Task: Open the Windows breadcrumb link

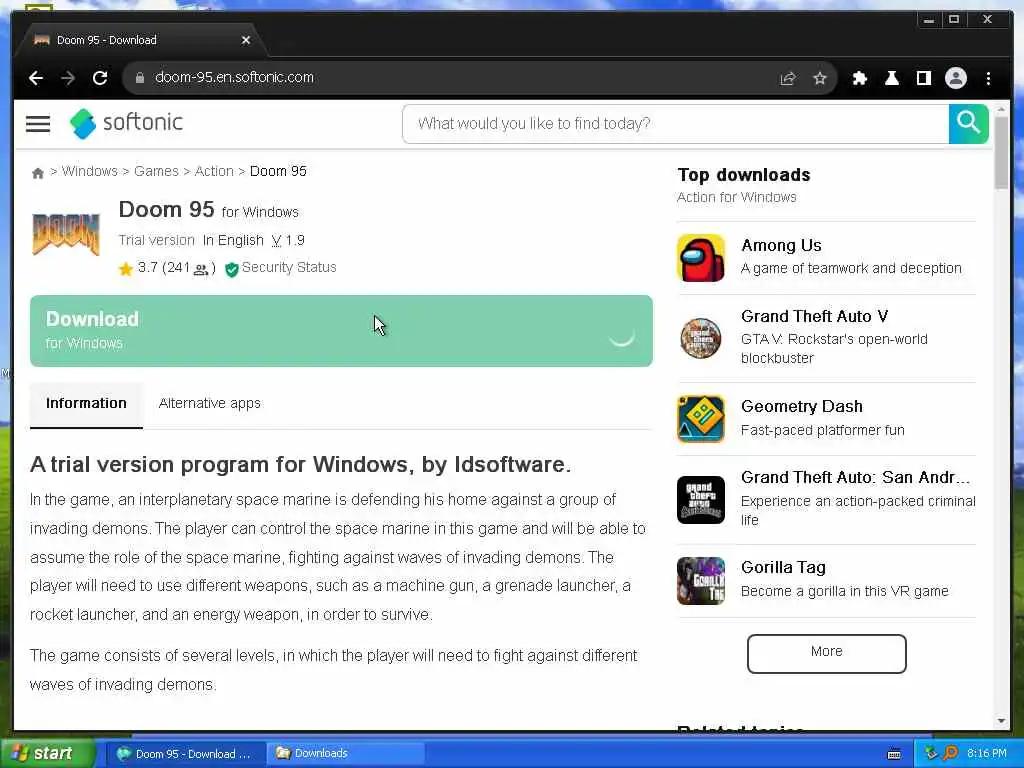Action: 89,171
